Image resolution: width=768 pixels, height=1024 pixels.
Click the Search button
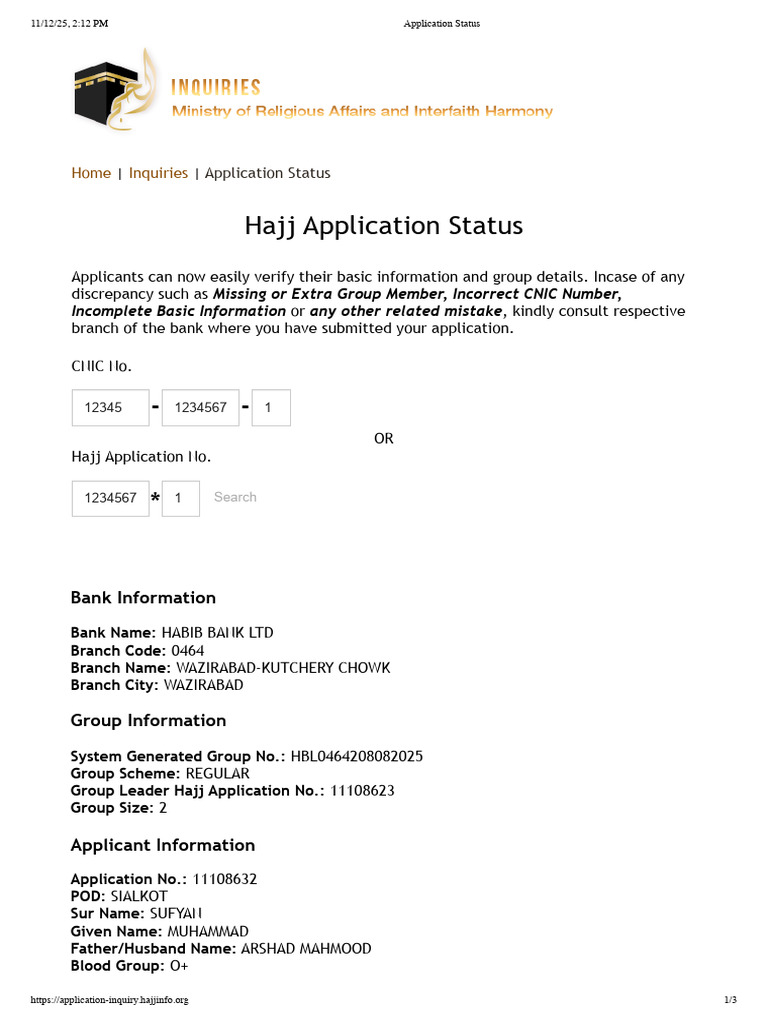coord(235,497)
